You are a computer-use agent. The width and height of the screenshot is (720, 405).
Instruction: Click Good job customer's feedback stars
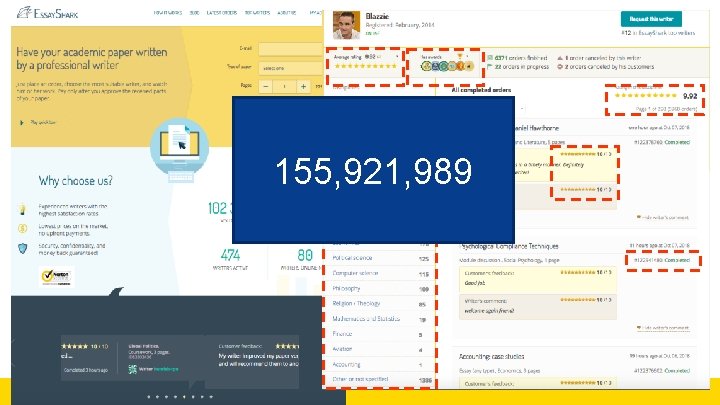point(578,272)
